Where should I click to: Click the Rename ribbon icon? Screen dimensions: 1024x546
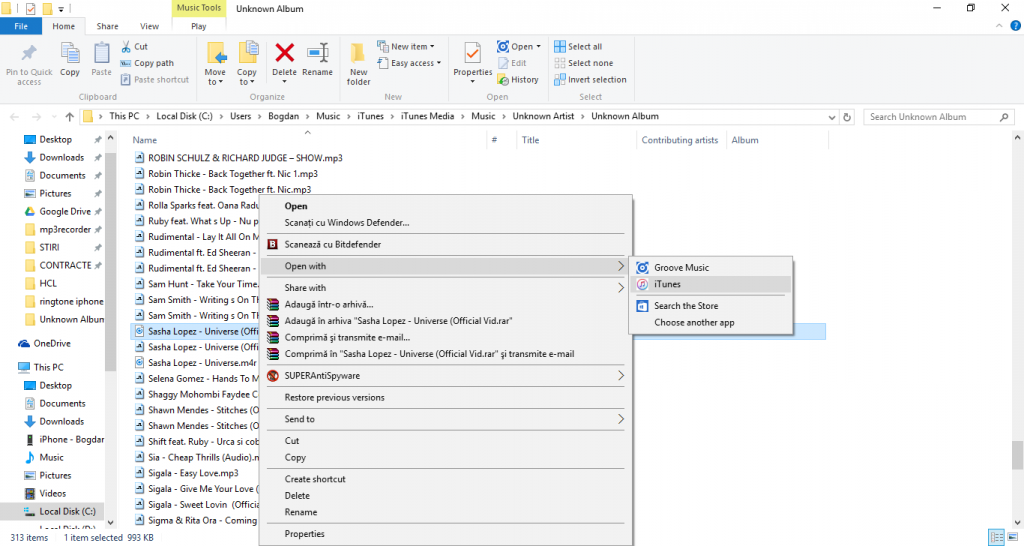317,52
